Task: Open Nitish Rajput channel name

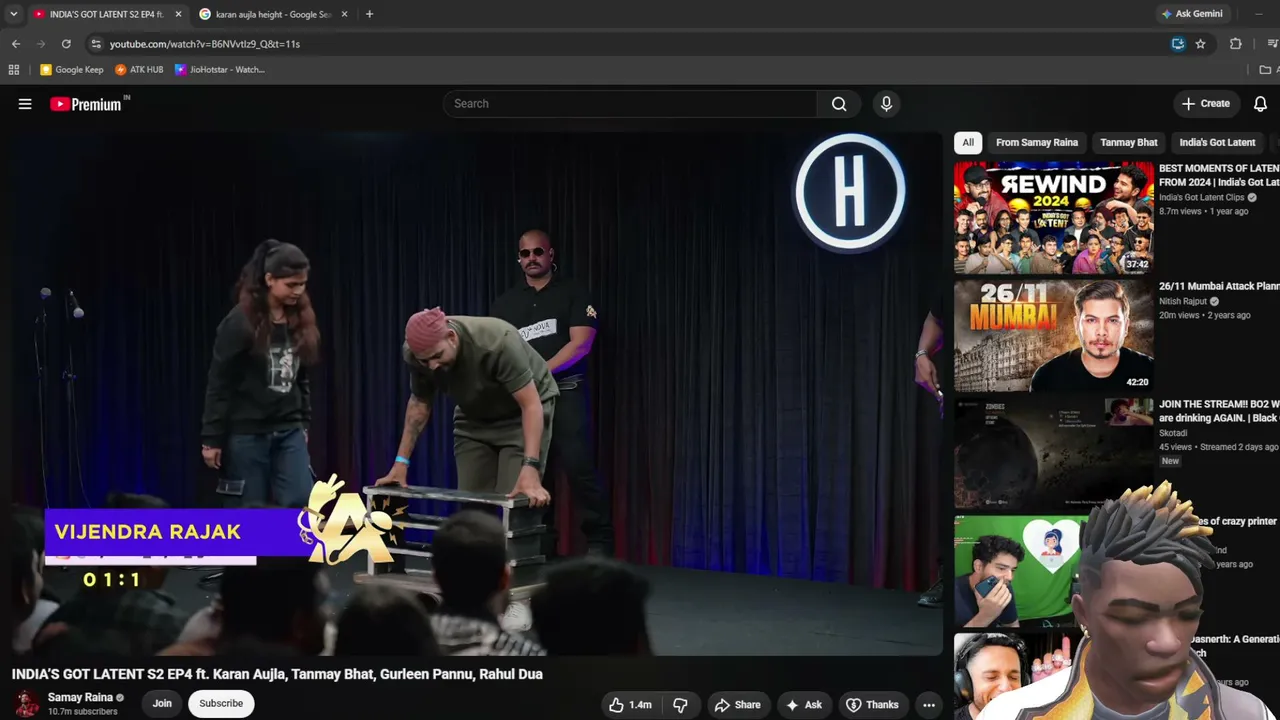Action: click(1184, 301)
